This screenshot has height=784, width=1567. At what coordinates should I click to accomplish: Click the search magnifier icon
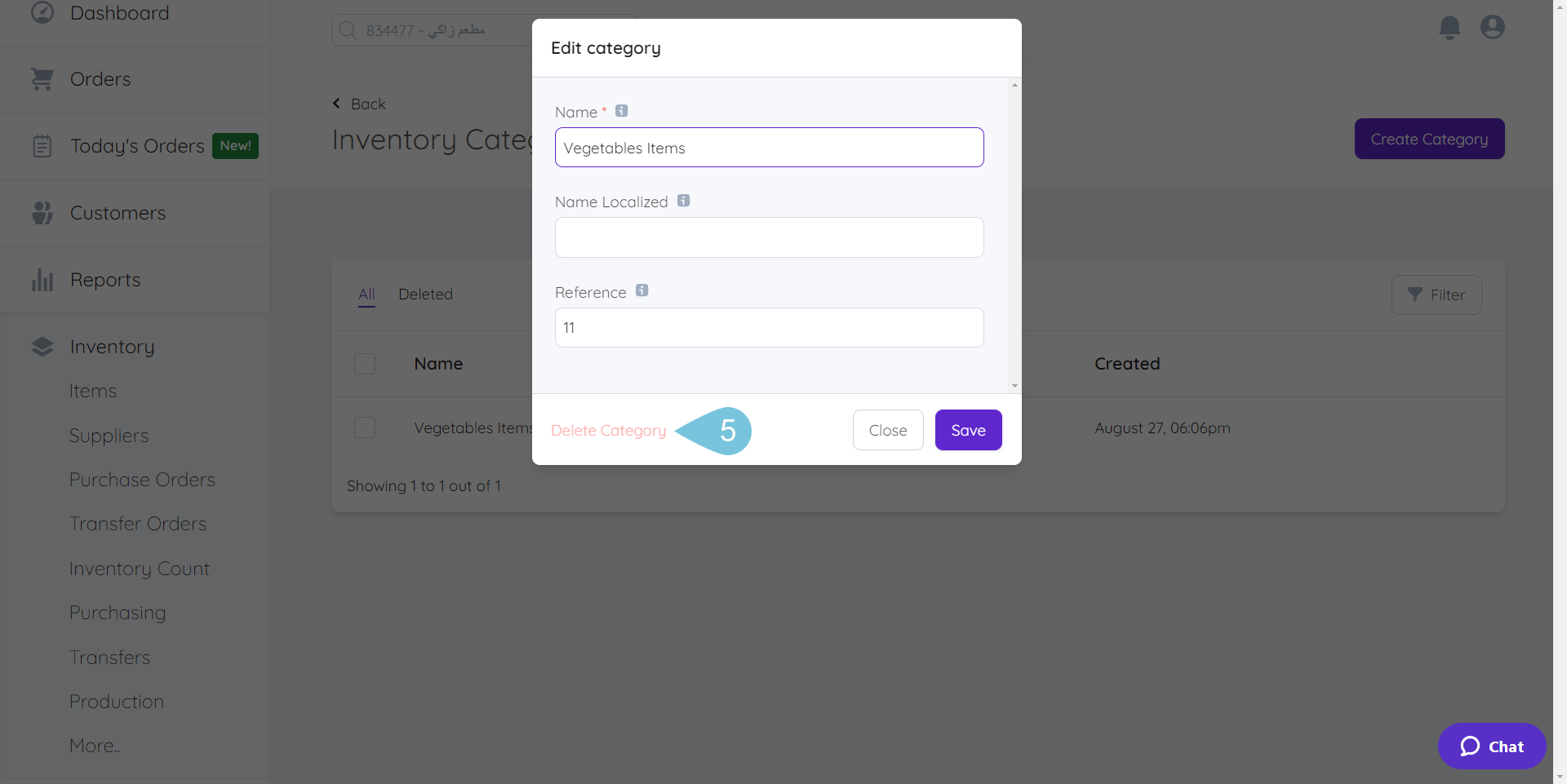click(347, 29)
